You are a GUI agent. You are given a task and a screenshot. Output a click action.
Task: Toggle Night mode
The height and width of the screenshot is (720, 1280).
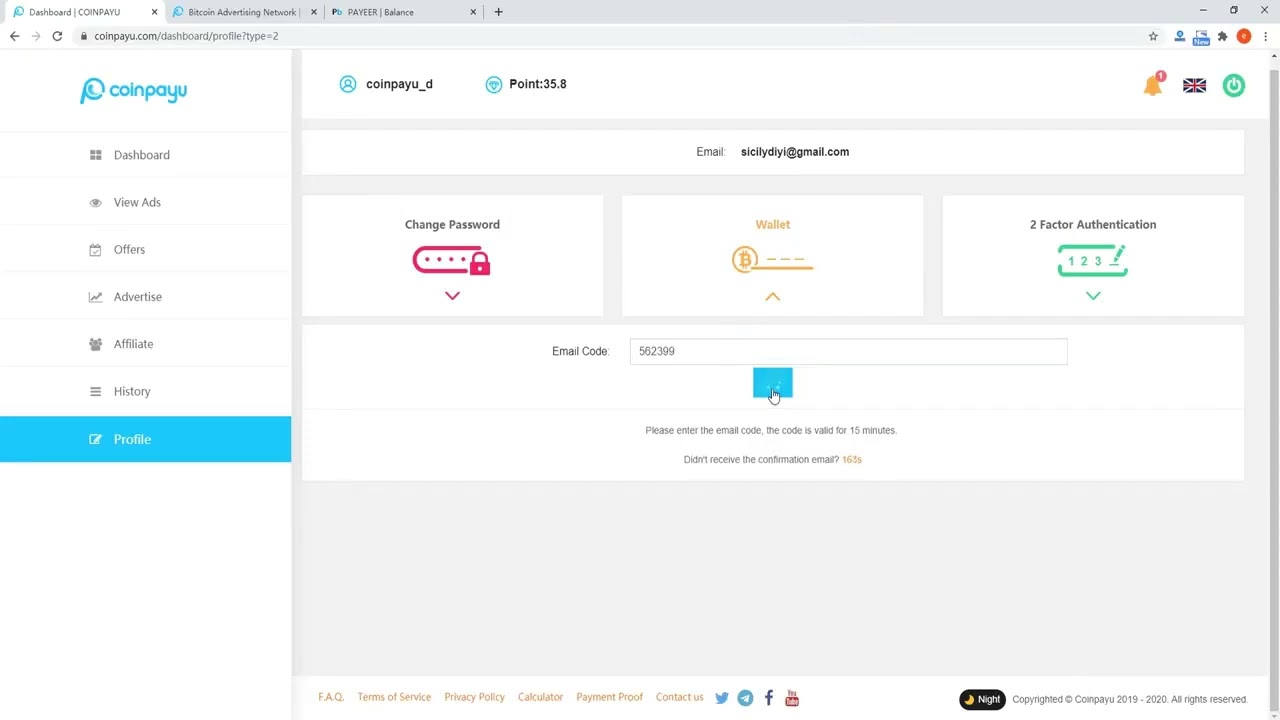[982, 699]
